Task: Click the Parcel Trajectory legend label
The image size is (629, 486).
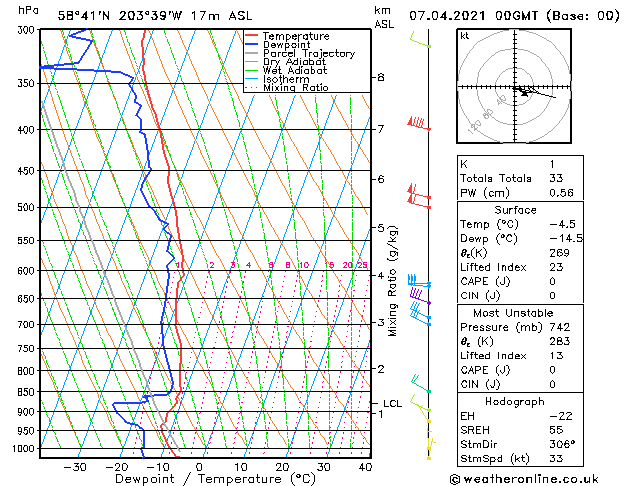Action: pos(309,53)
